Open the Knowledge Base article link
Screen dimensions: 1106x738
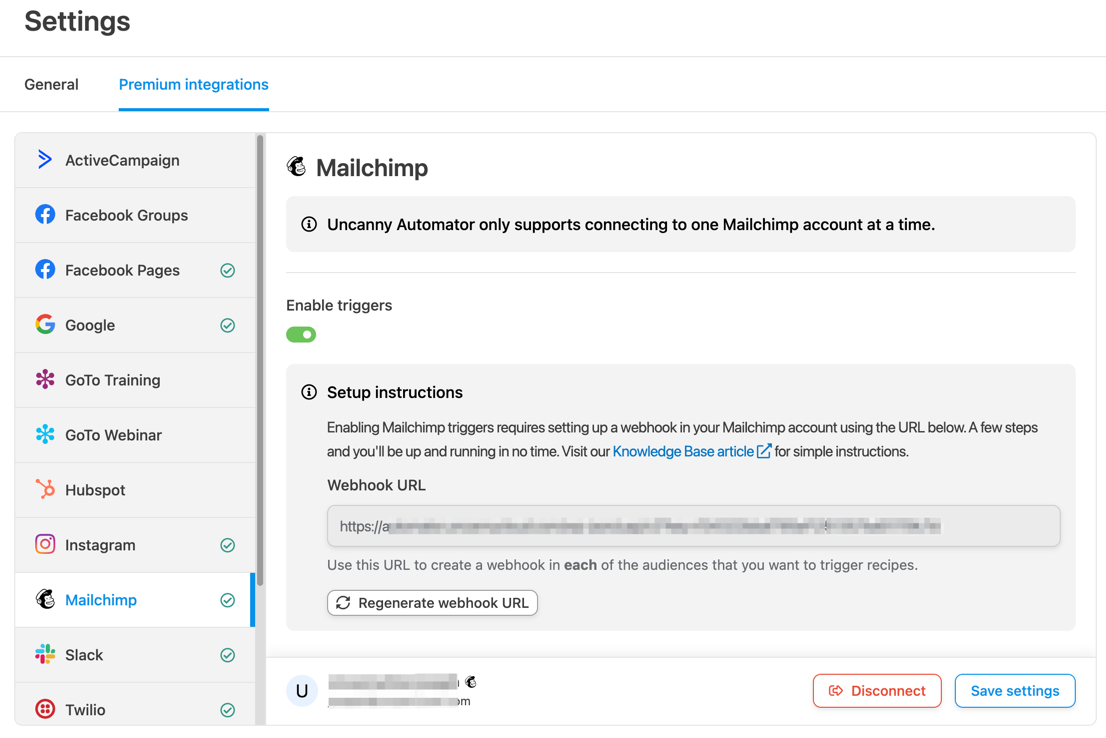coord(683,451)
